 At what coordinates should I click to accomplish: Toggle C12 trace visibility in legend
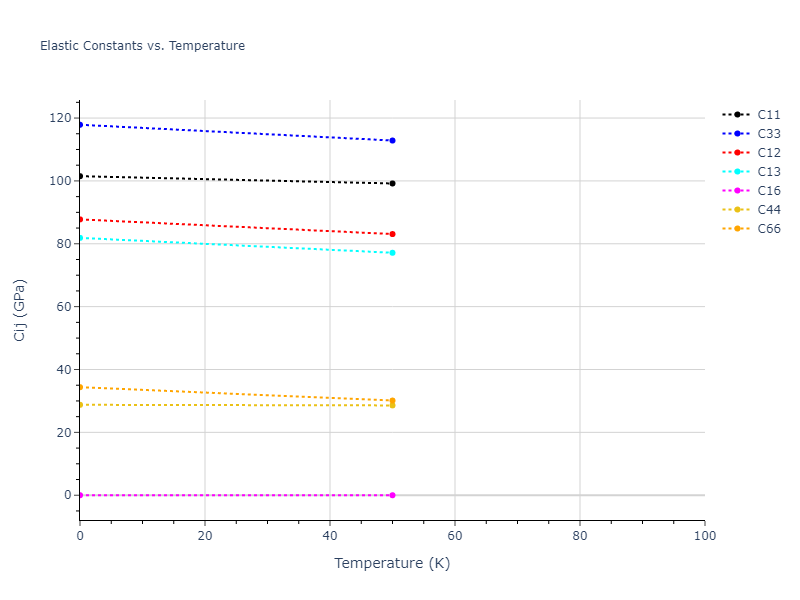pos(768,153)
